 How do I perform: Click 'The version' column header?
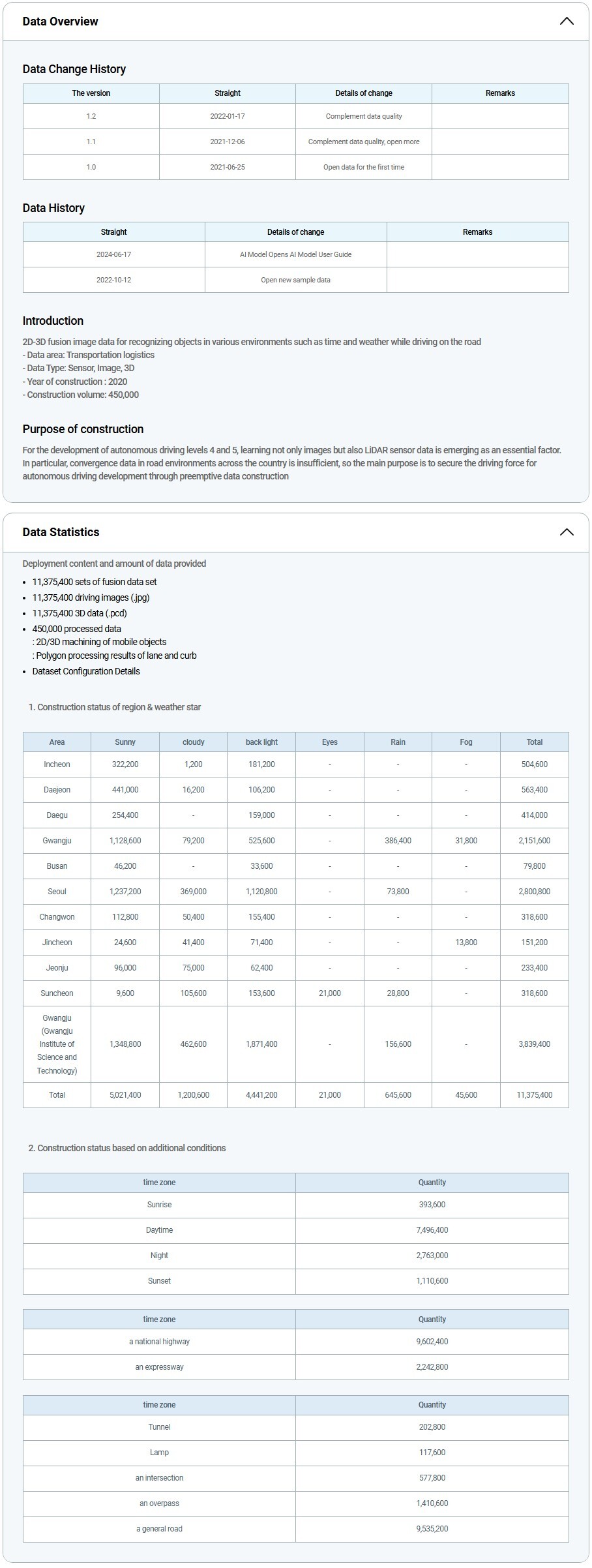click(91, 93)
